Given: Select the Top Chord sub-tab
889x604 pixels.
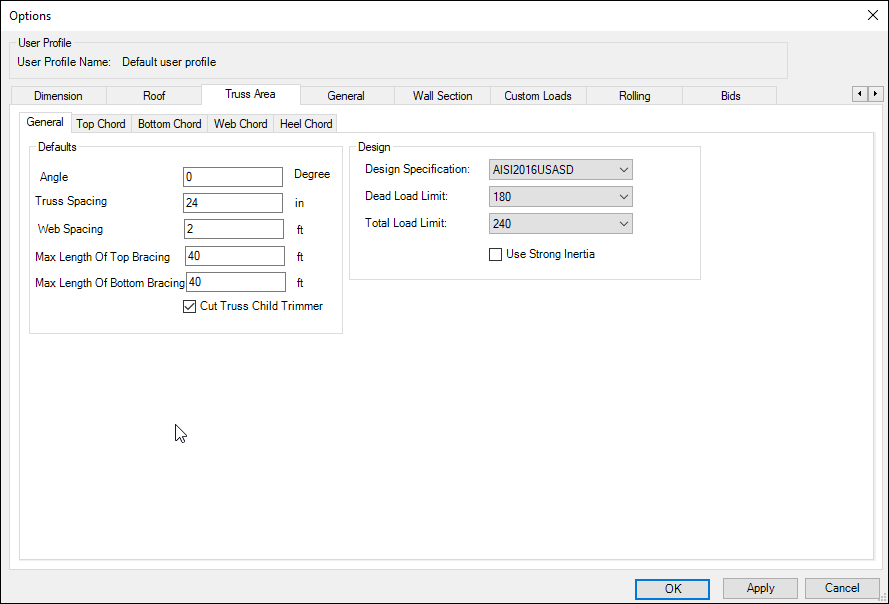Looking at the screenshot, I should click(x=101, y=124).
